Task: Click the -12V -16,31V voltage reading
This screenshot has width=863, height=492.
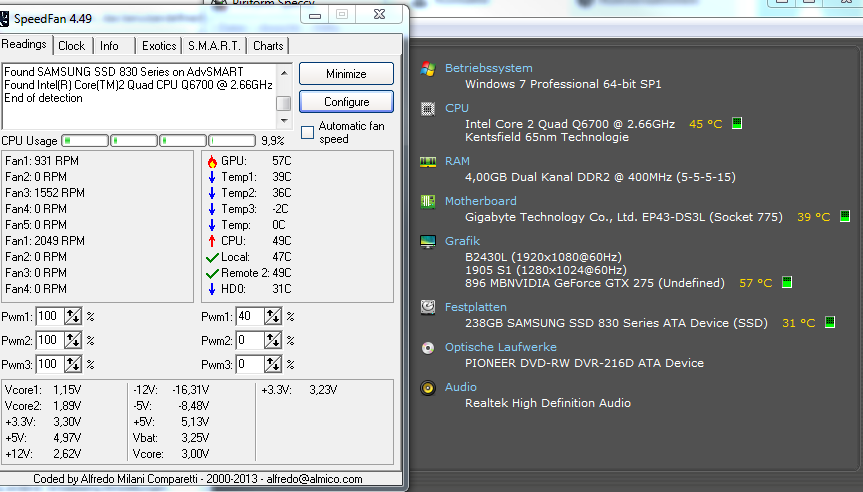Action: pos(171,390)
